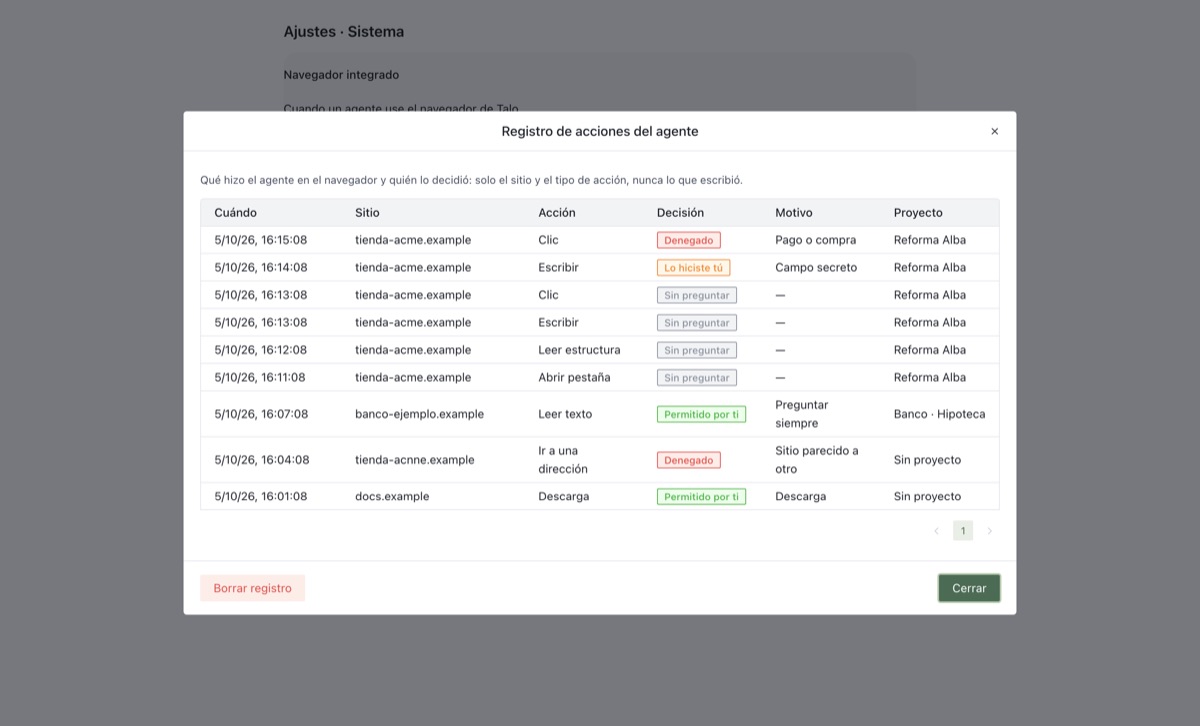Close the Registro de acciones dialog with X
Screen dimensions: 1200x726
994,131
